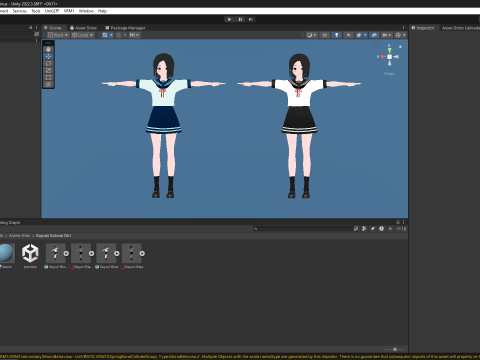Lock the Hierarchy panel
Viewport: 480px width, 360px height.
pos(30,28)
